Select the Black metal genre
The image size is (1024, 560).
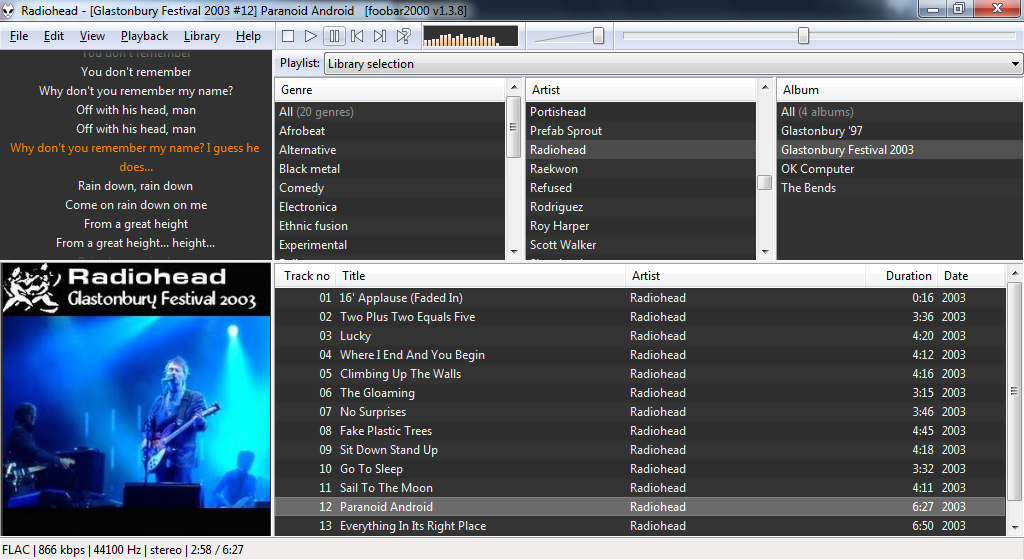[x=390, y=169]
